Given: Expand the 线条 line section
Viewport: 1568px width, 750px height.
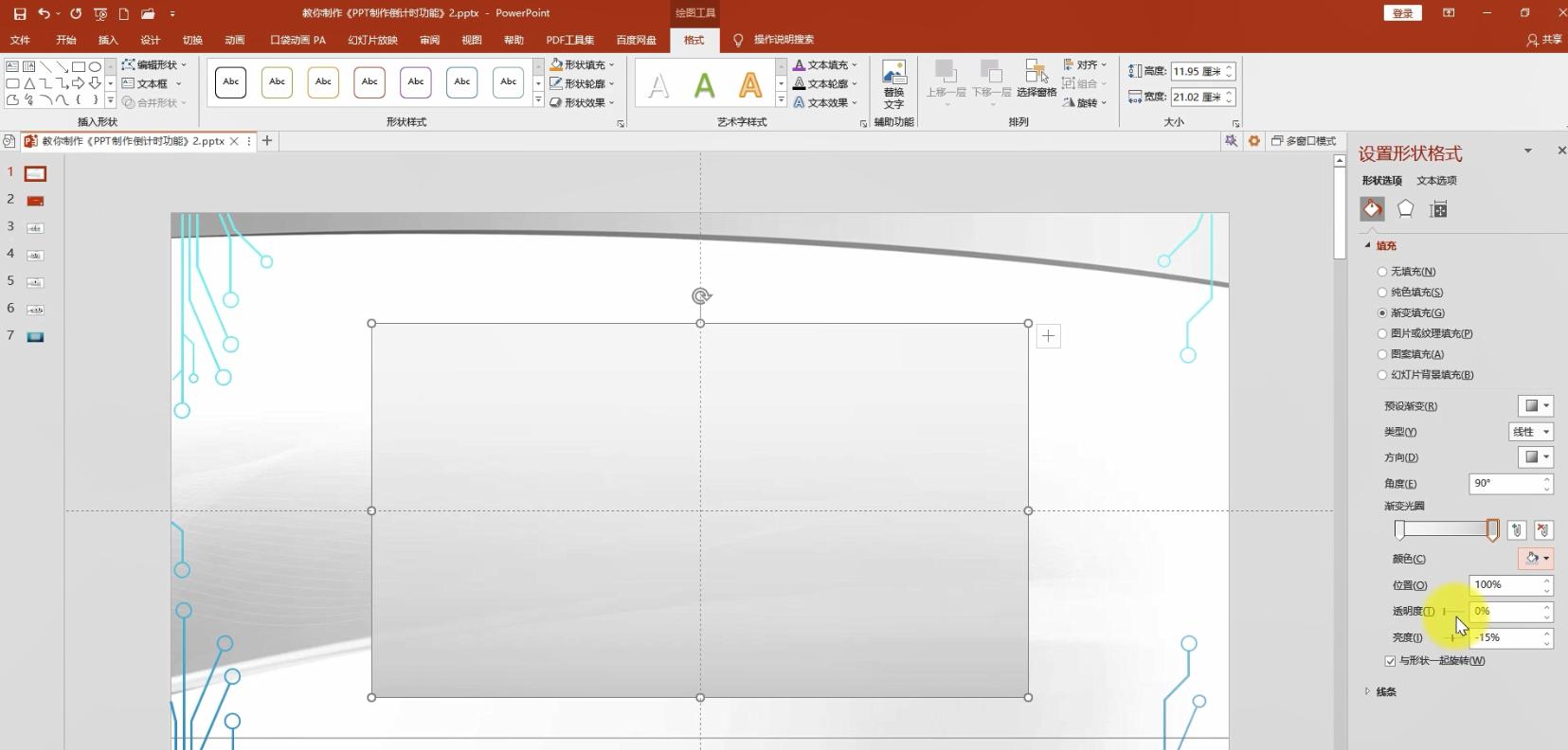Looking at the screenshot, I should [x=1380, y=692].
